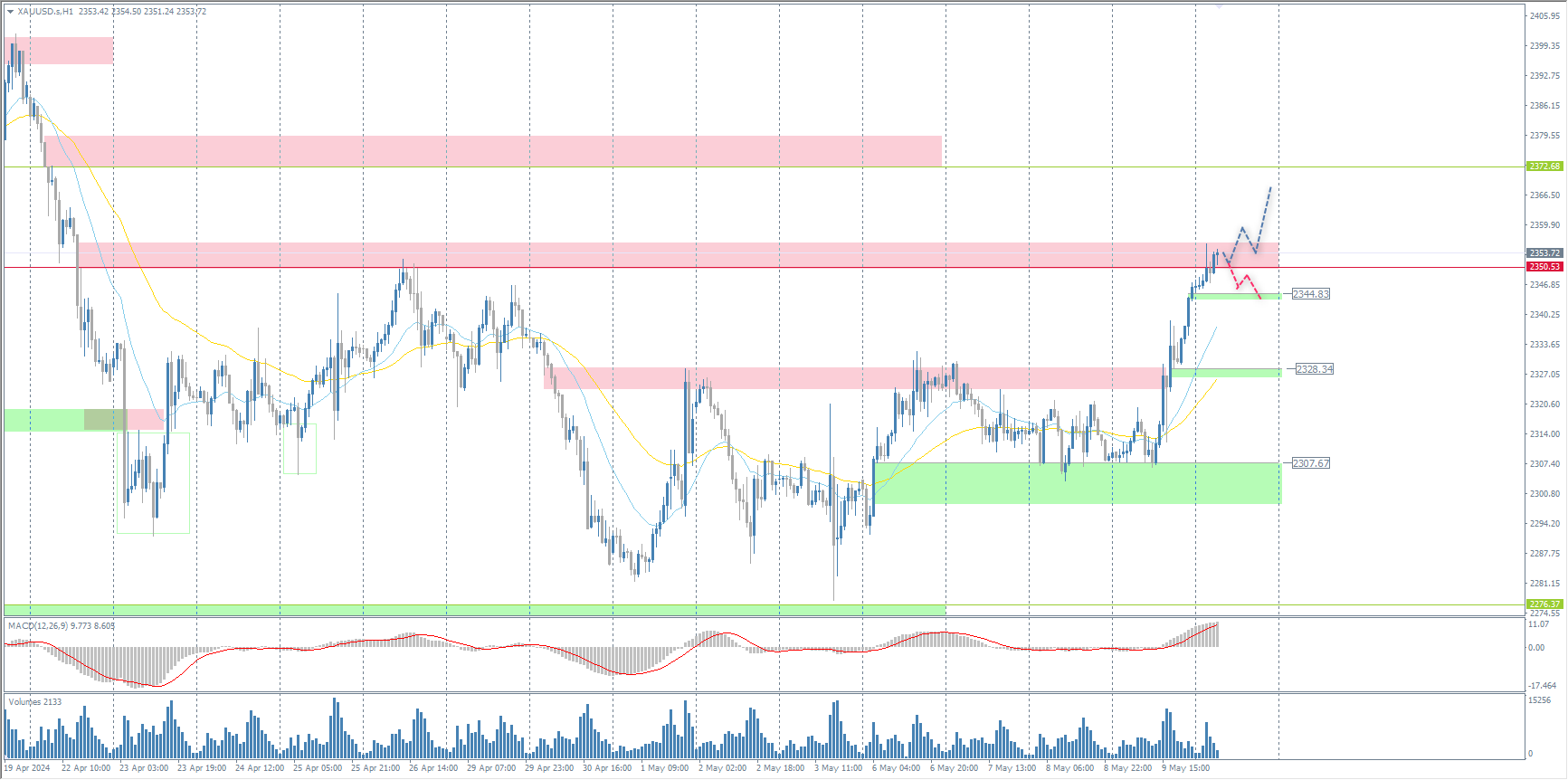Screen dimensions: 1568x780
Task: Click the 6 May 04:00 time label
Action: click(x=897, y=768)
